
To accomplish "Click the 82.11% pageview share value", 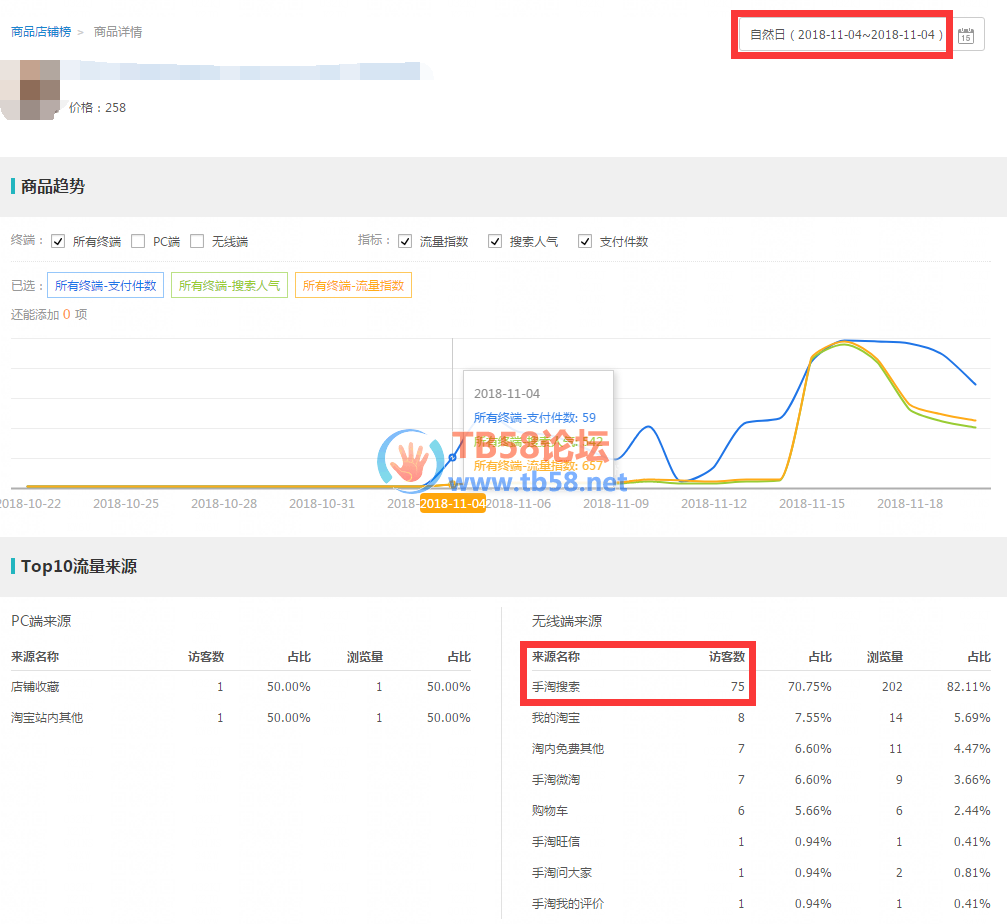I will coord(968,686).
